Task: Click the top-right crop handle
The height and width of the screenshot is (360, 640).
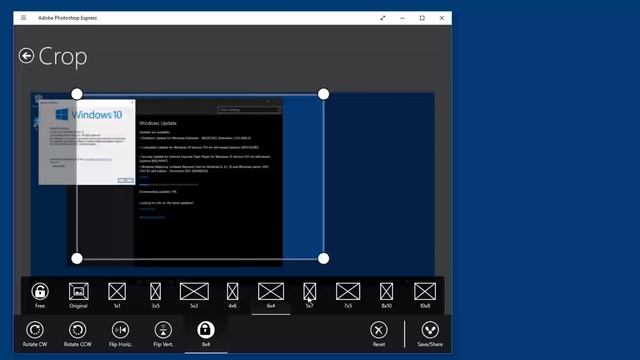Action: coord(323,94)
